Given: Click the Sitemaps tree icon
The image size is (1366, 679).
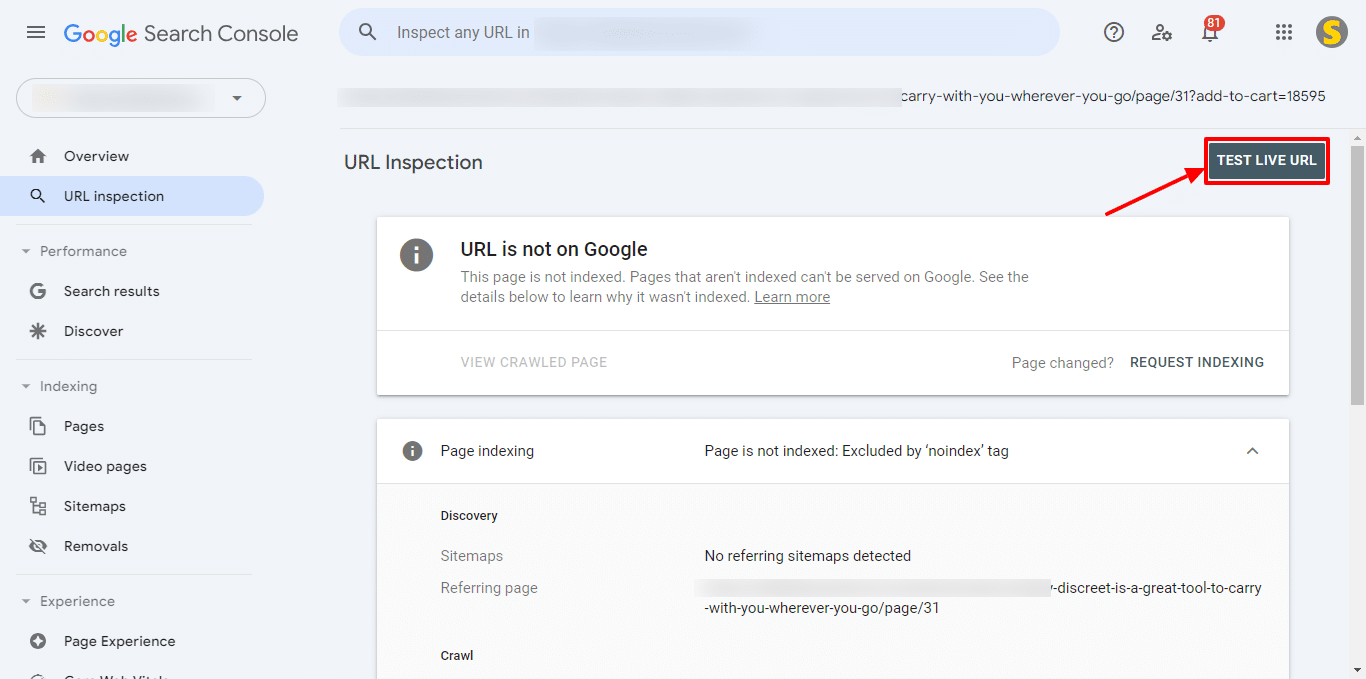Looking at the screenshot, I should (x=38, y=506).
